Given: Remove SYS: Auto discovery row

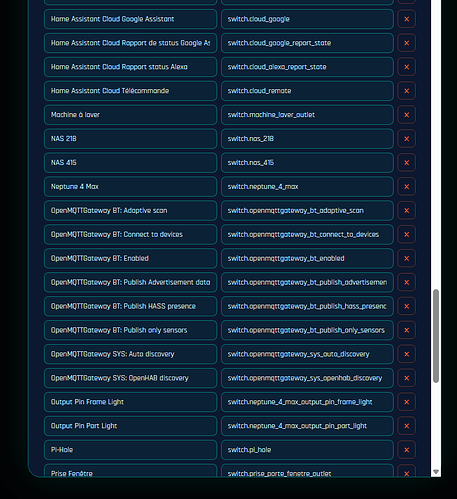Looking at the screenshot, I should [406, 354].
